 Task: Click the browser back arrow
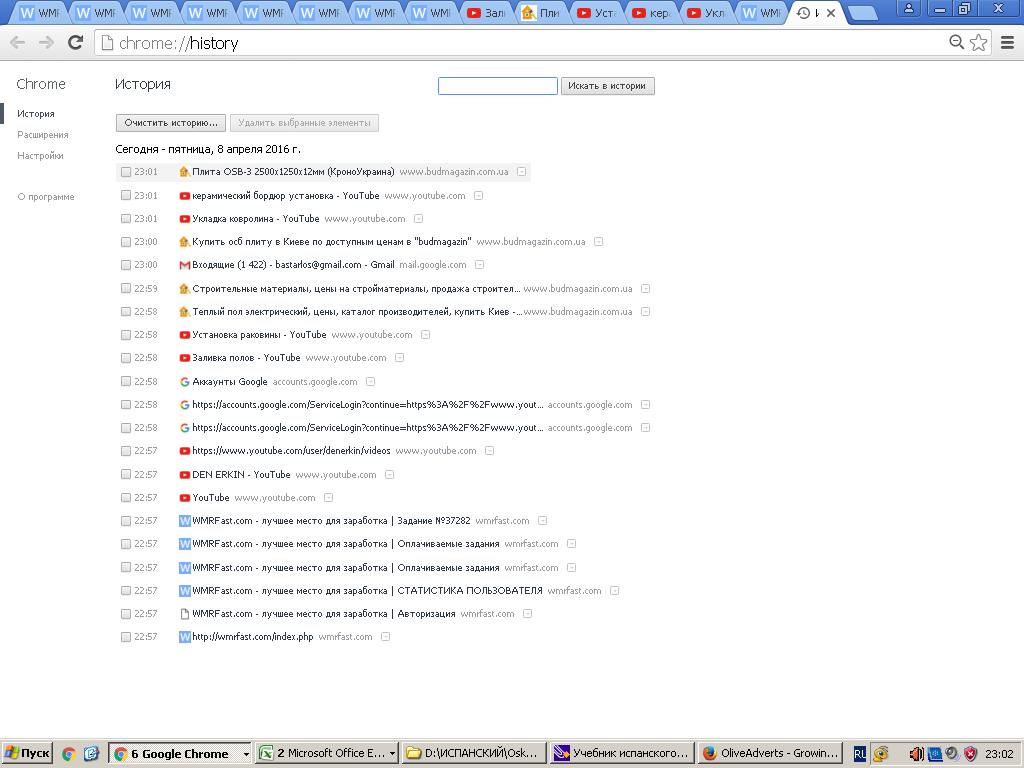click(x=18, y=43)
